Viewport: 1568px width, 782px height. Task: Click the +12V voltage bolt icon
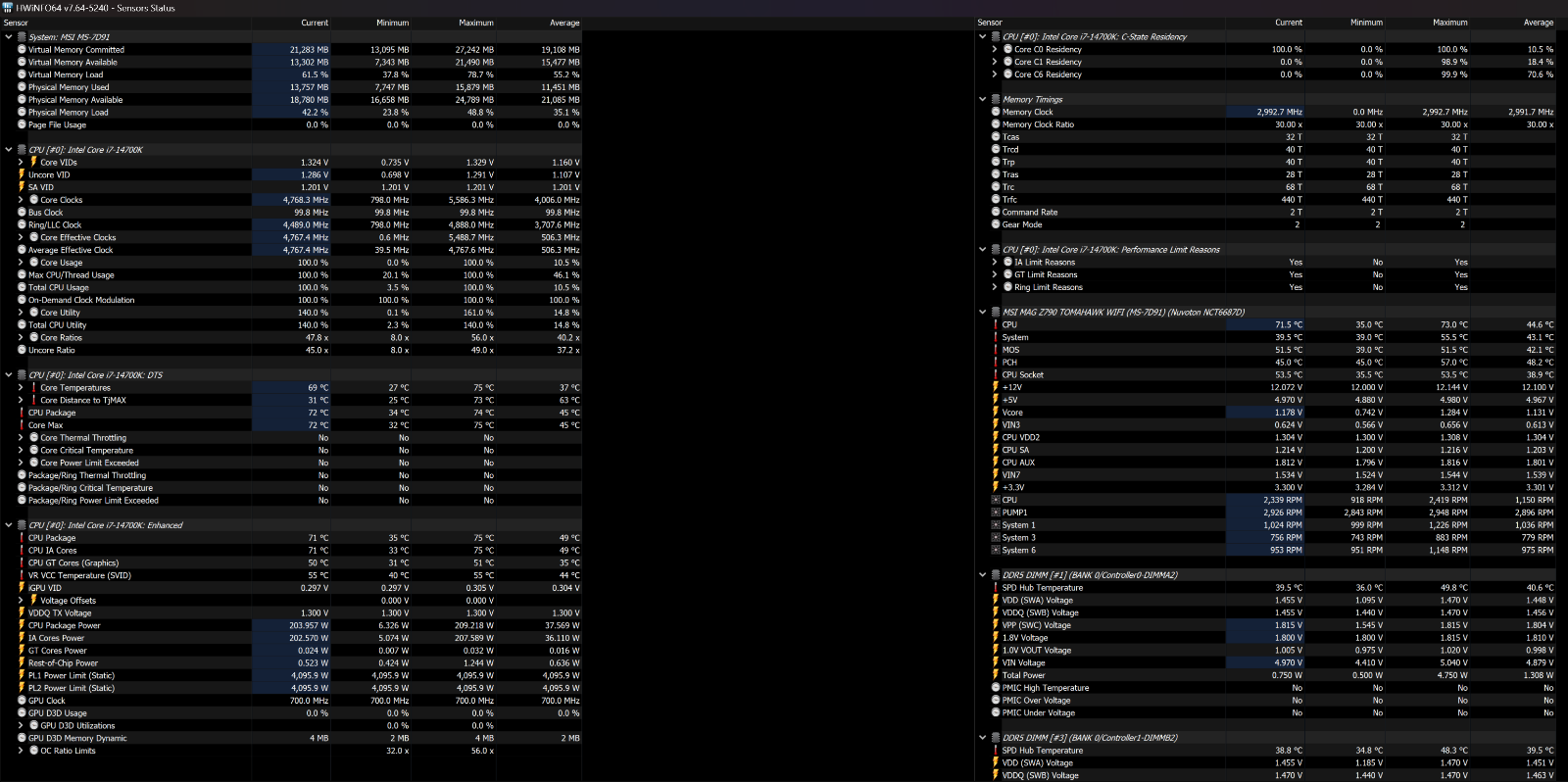(x=996, y=387)
